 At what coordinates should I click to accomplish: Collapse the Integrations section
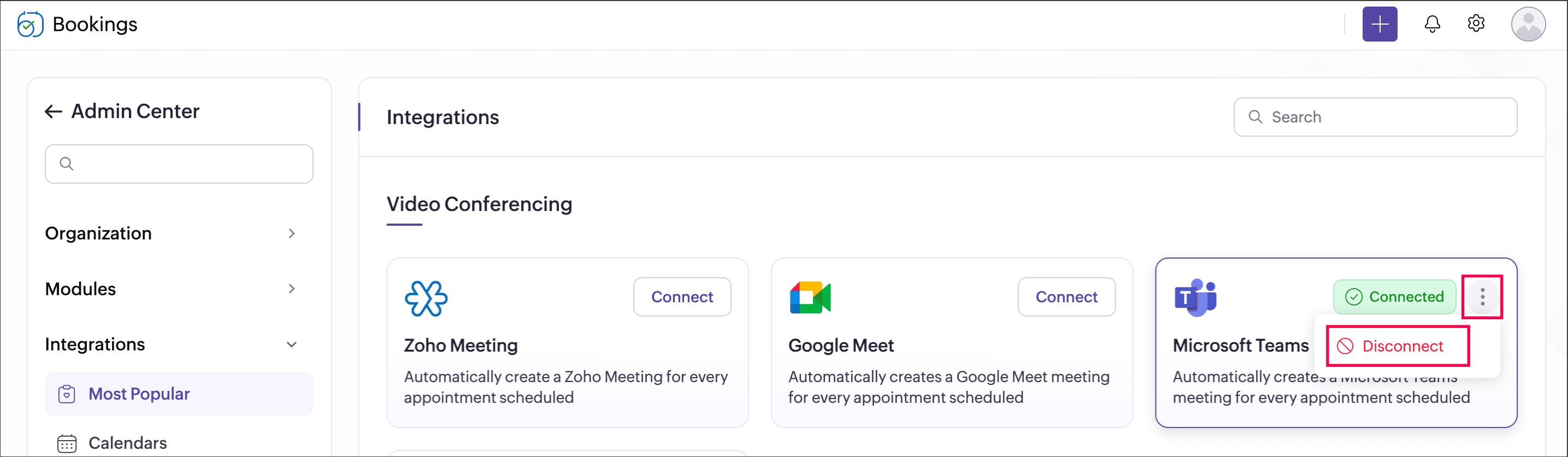[x=292, y=345]
